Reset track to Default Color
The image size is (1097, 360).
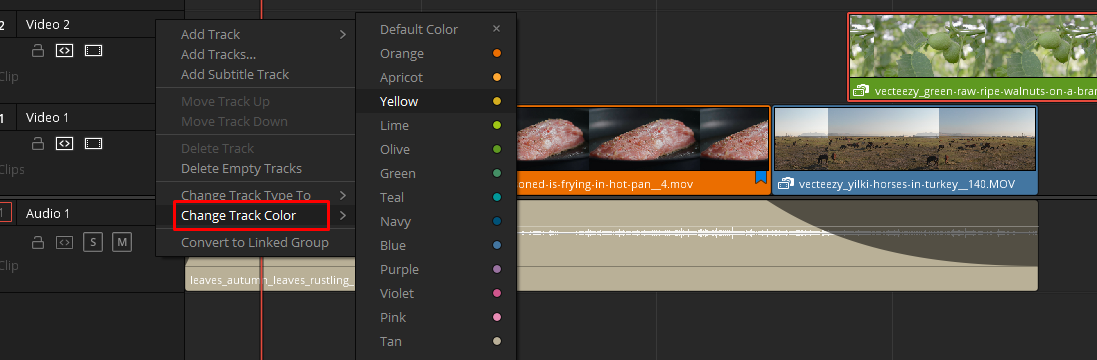click(437, 29)
